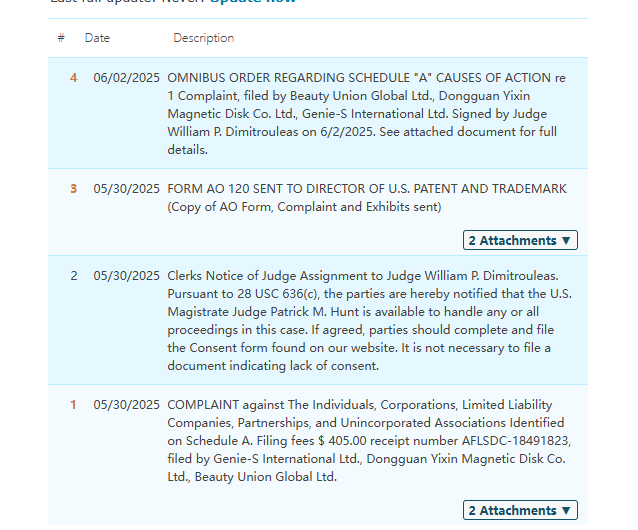638x530 pixels.
Task: Expand attachments for the Complaint entry
Action: pos(521,511)
